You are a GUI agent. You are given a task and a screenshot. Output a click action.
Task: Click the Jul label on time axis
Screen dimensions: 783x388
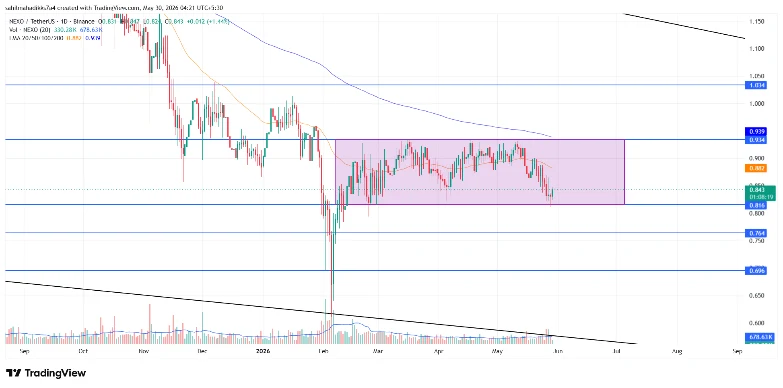click(x=617, y=352)
